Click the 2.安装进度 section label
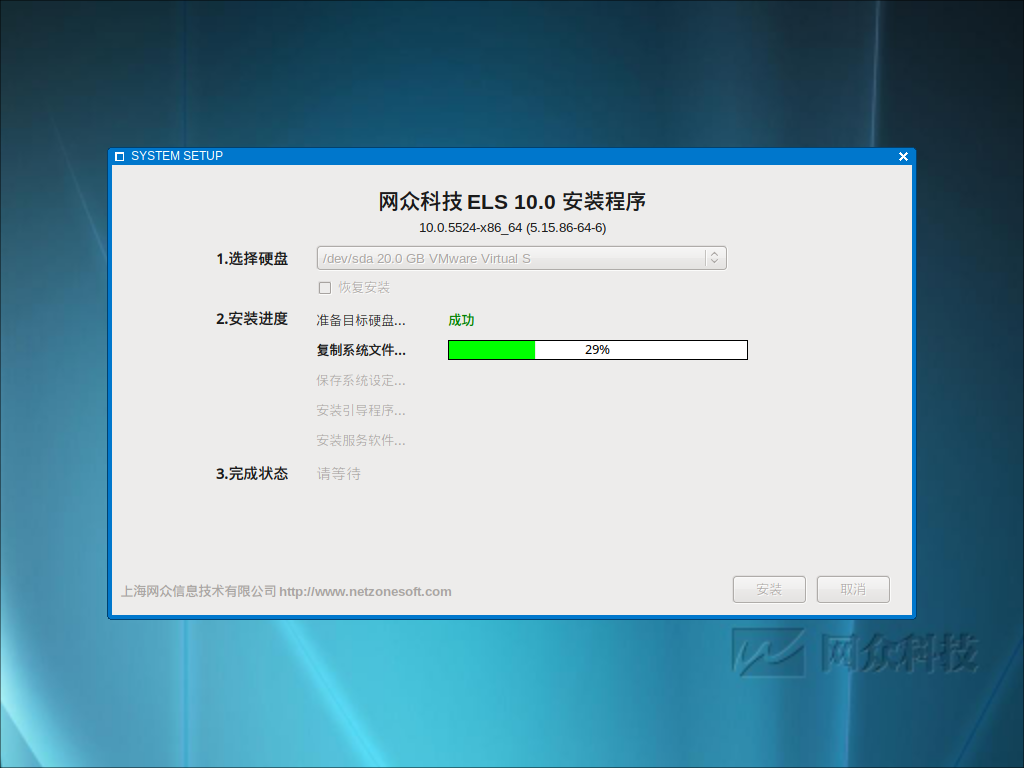This screenshot has width=1024, height=768. [252, 319]
